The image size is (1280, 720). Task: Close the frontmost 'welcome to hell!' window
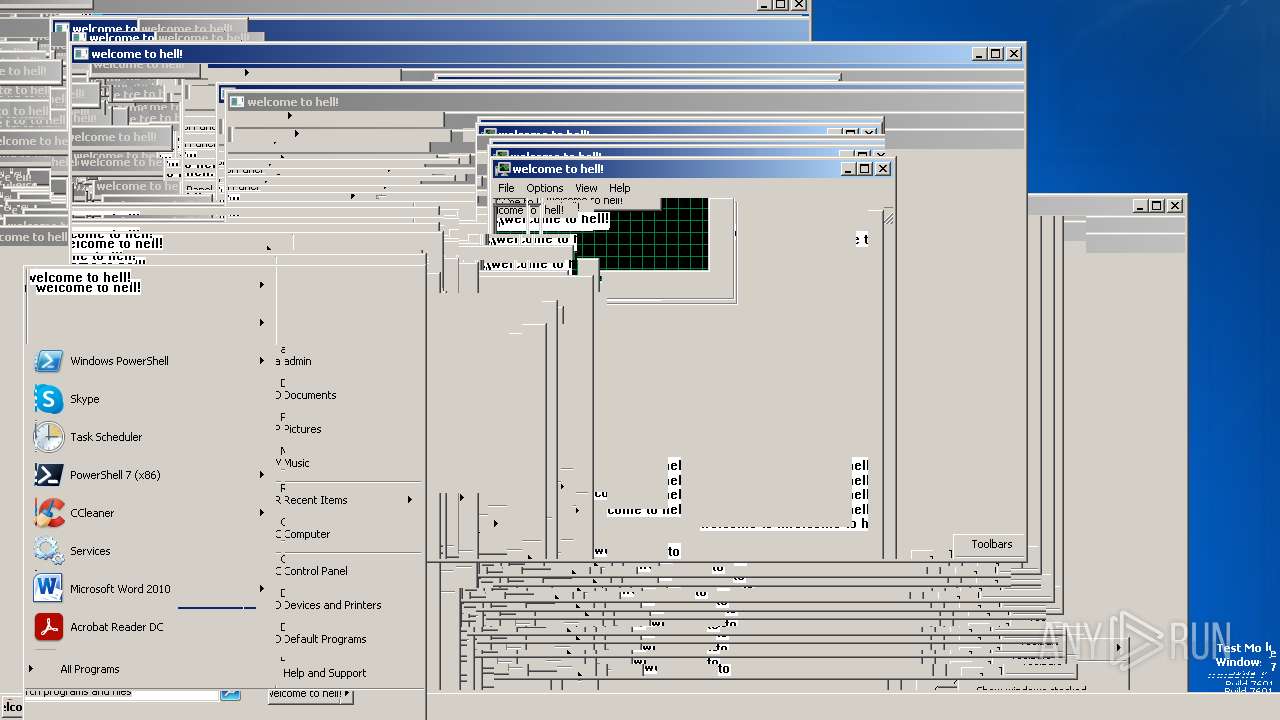(x=883, y=169)
